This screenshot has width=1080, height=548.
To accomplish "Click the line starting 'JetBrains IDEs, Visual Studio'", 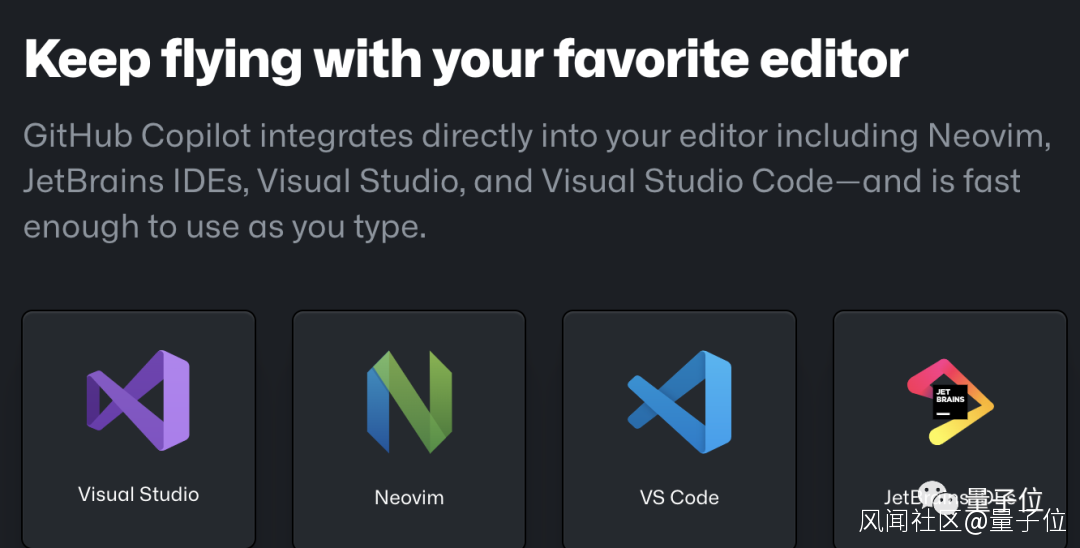I will coord(521,181).
